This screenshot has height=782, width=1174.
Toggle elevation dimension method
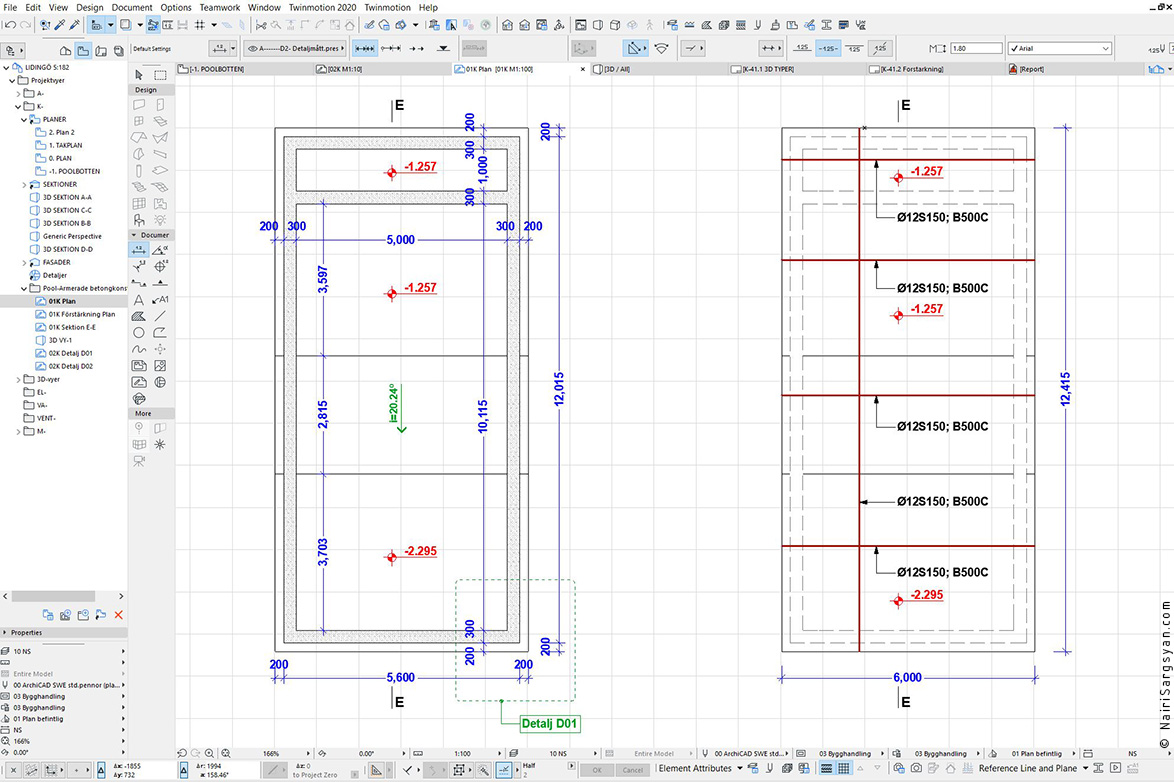coord(443,49)
